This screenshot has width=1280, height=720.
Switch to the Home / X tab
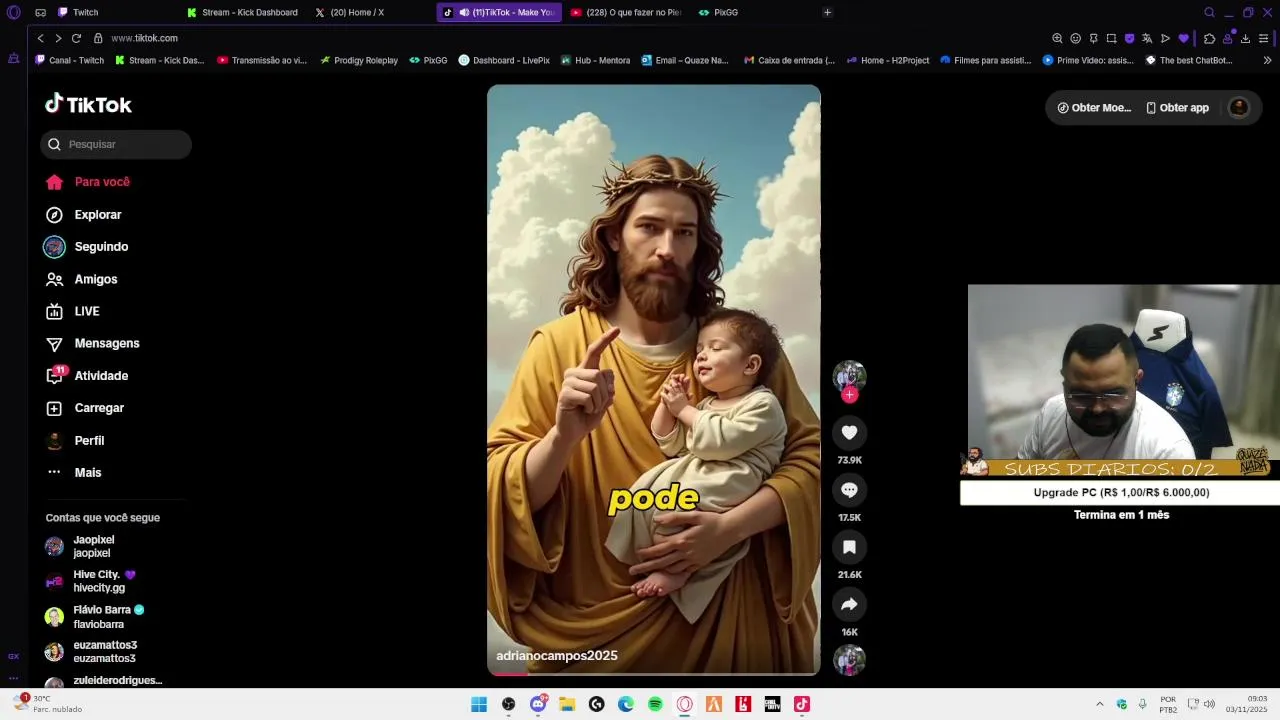click(349, 12)
